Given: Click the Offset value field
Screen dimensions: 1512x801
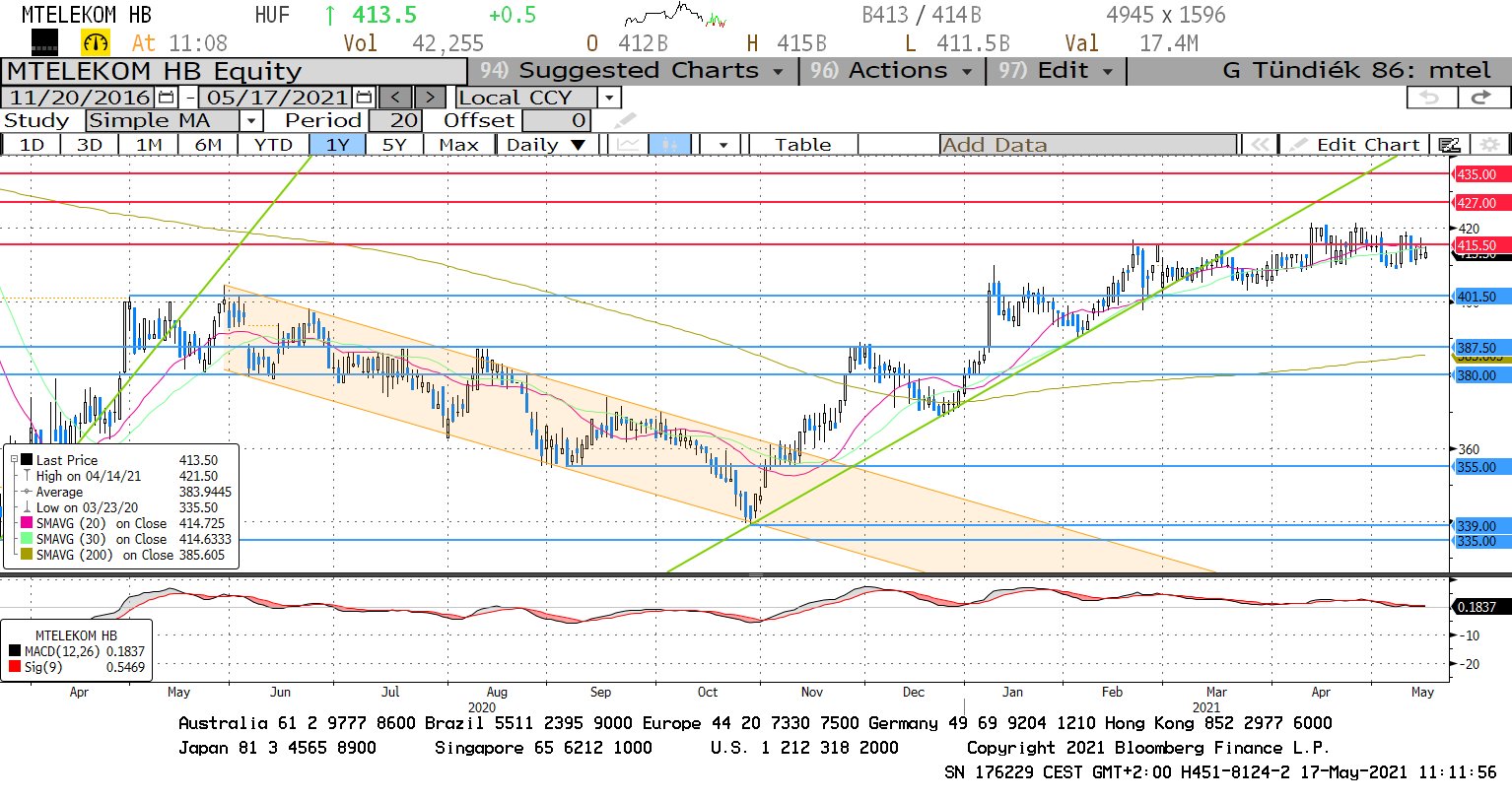Looking at the screenshot, I should (557, 121).
